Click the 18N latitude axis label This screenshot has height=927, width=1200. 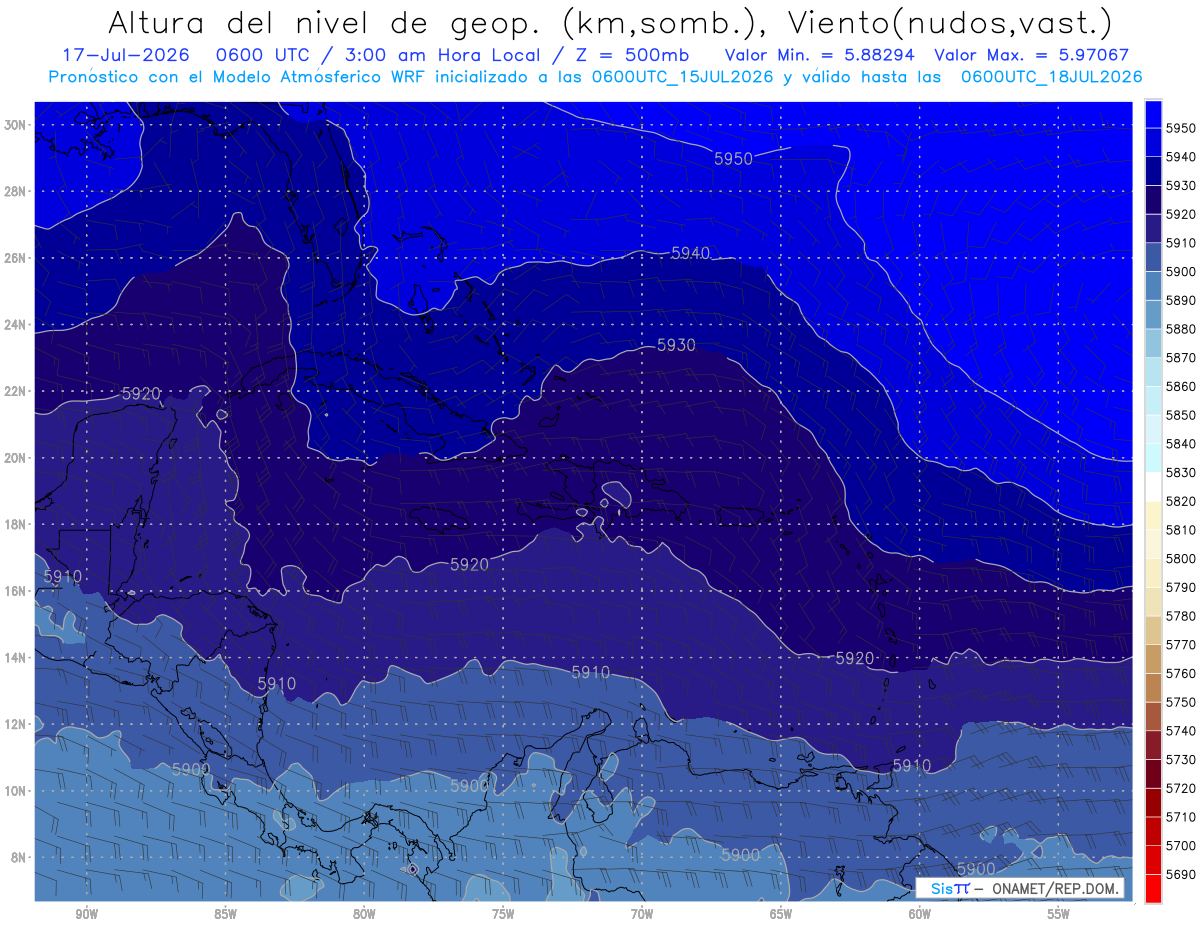tap(17, 525)
